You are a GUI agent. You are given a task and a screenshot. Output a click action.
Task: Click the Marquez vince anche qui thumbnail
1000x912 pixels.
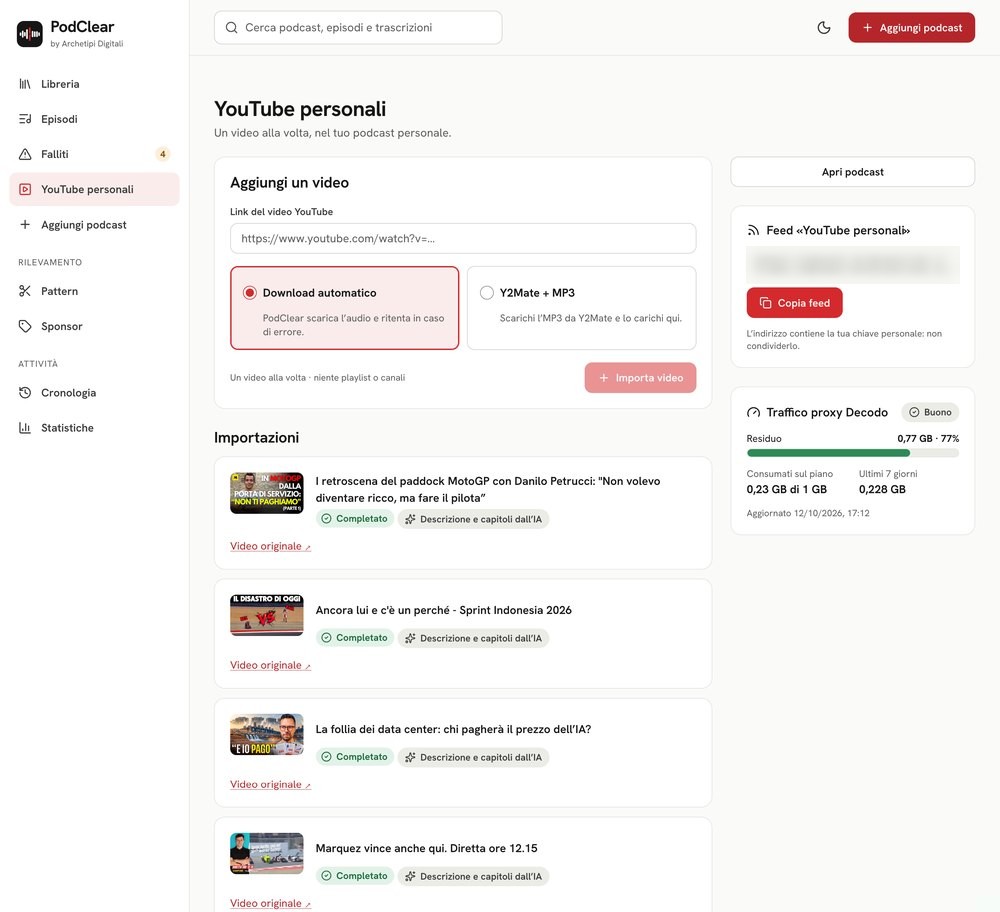pos(267,853)
